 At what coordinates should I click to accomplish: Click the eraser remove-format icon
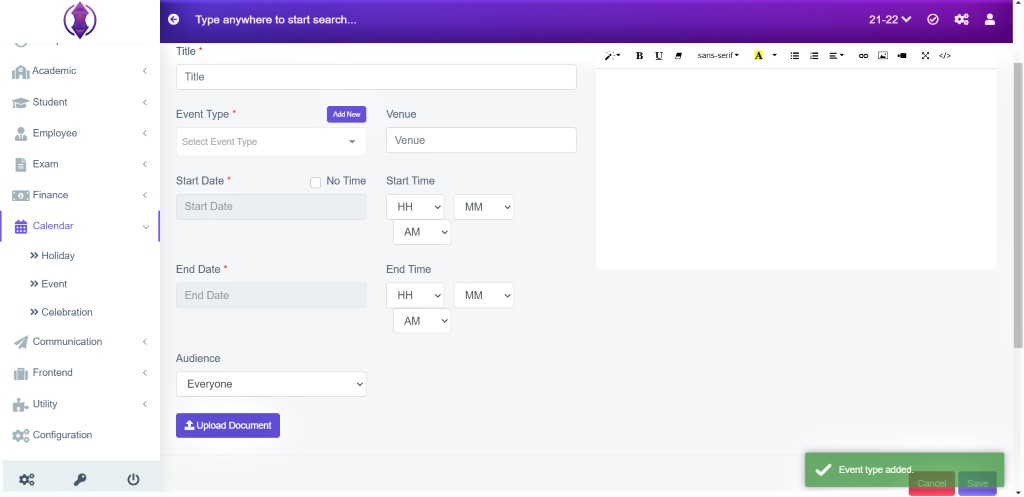click(x=679, y=56)
